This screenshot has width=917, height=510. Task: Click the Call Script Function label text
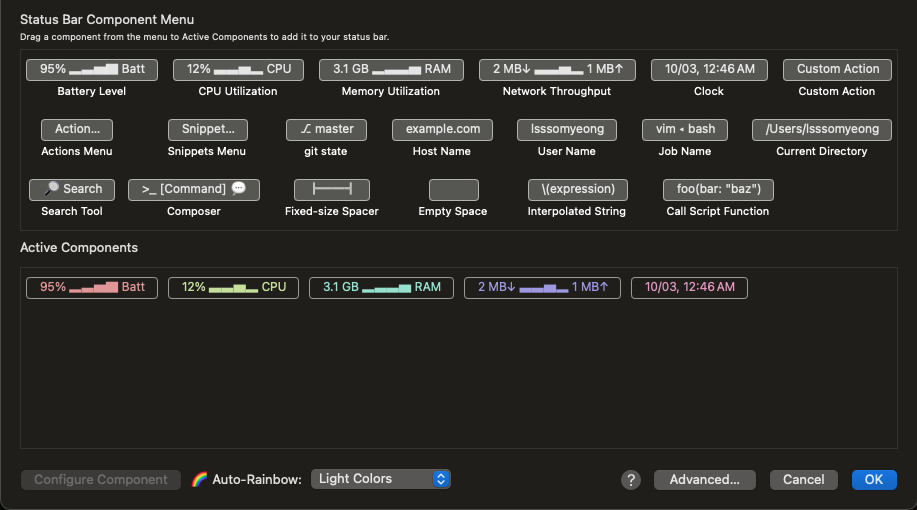click(718, 211)
